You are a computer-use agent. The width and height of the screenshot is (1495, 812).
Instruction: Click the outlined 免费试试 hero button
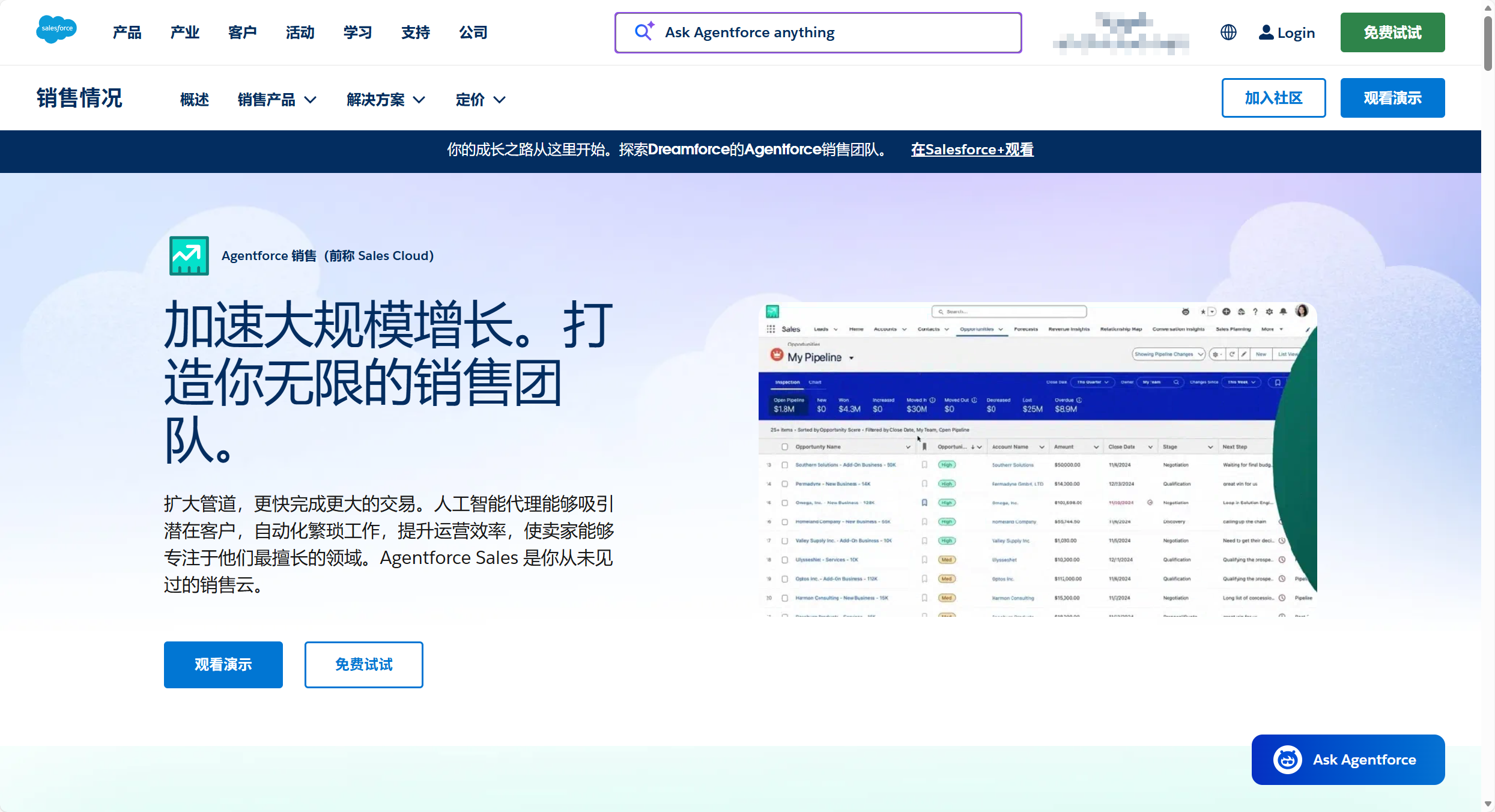[363, 664]
